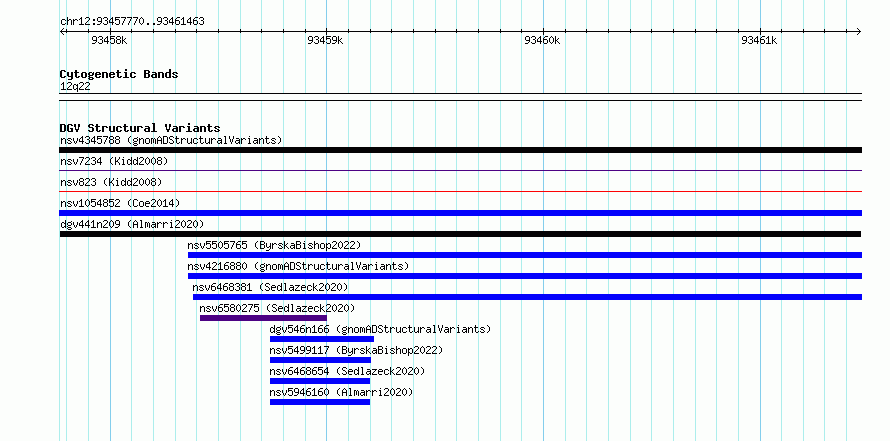This screenshot has width=890, height=441.
Task: Click the nsv4345788 gnomADStructuralVariants label
Action: point(171,140)
